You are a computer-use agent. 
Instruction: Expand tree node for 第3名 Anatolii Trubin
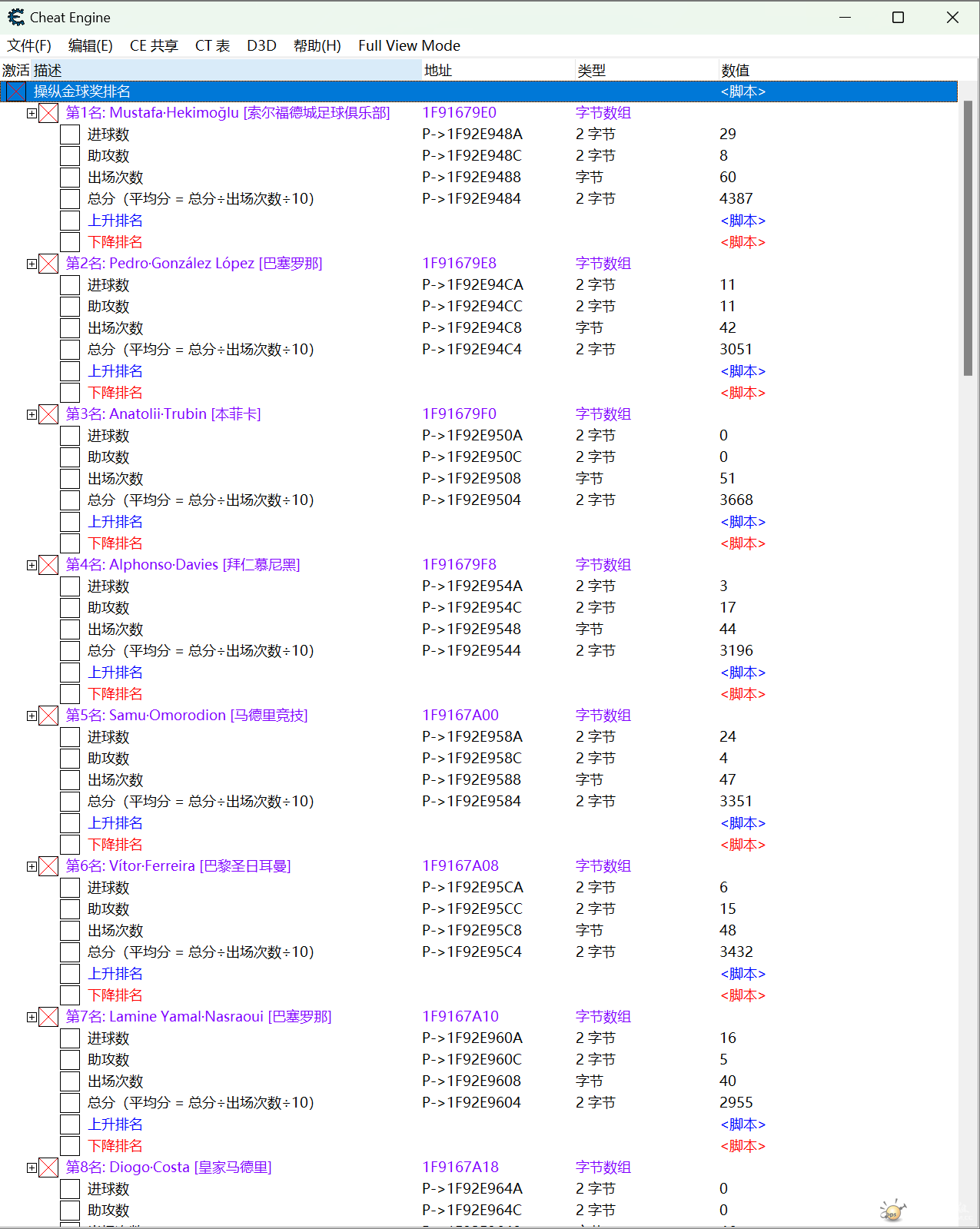pyautogui.click(x=32, y=414)
